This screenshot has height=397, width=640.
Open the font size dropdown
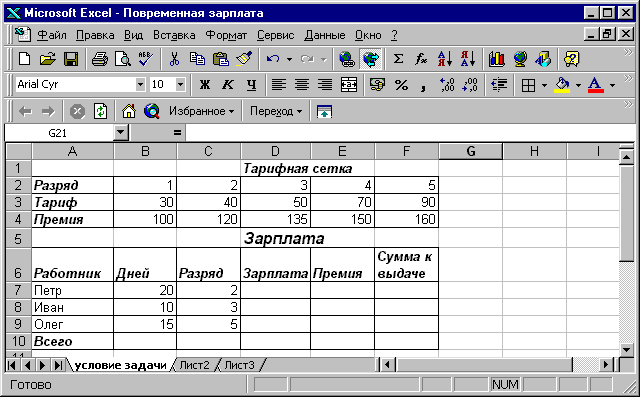coord(180,85)
